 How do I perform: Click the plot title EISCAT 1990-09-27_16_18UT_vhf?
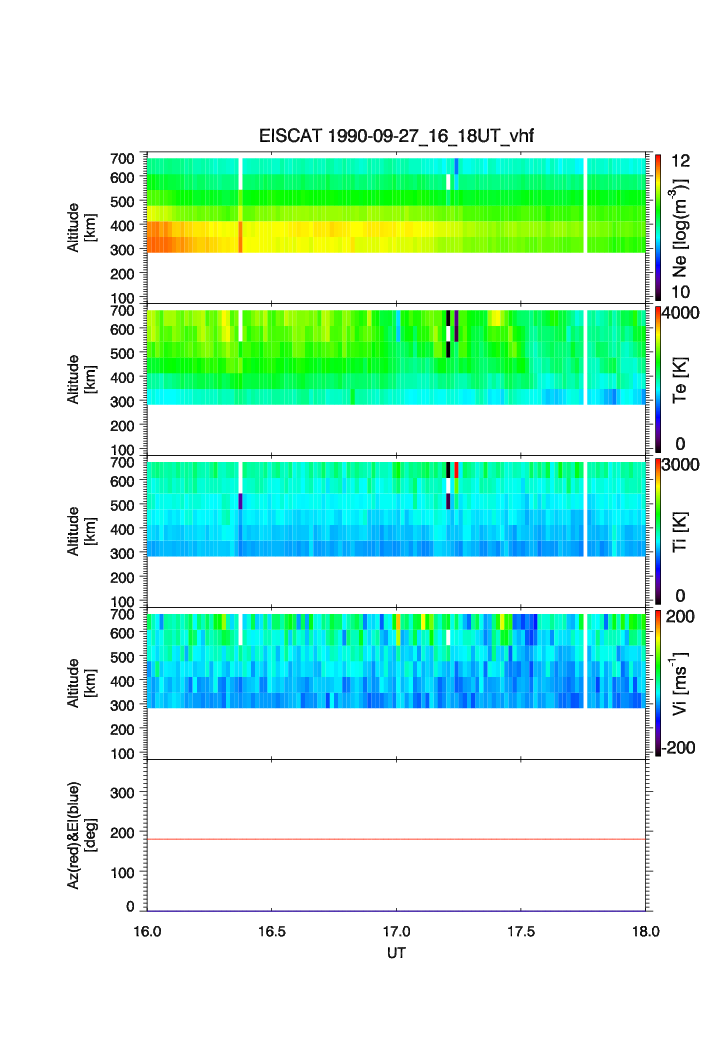[396, 136]
